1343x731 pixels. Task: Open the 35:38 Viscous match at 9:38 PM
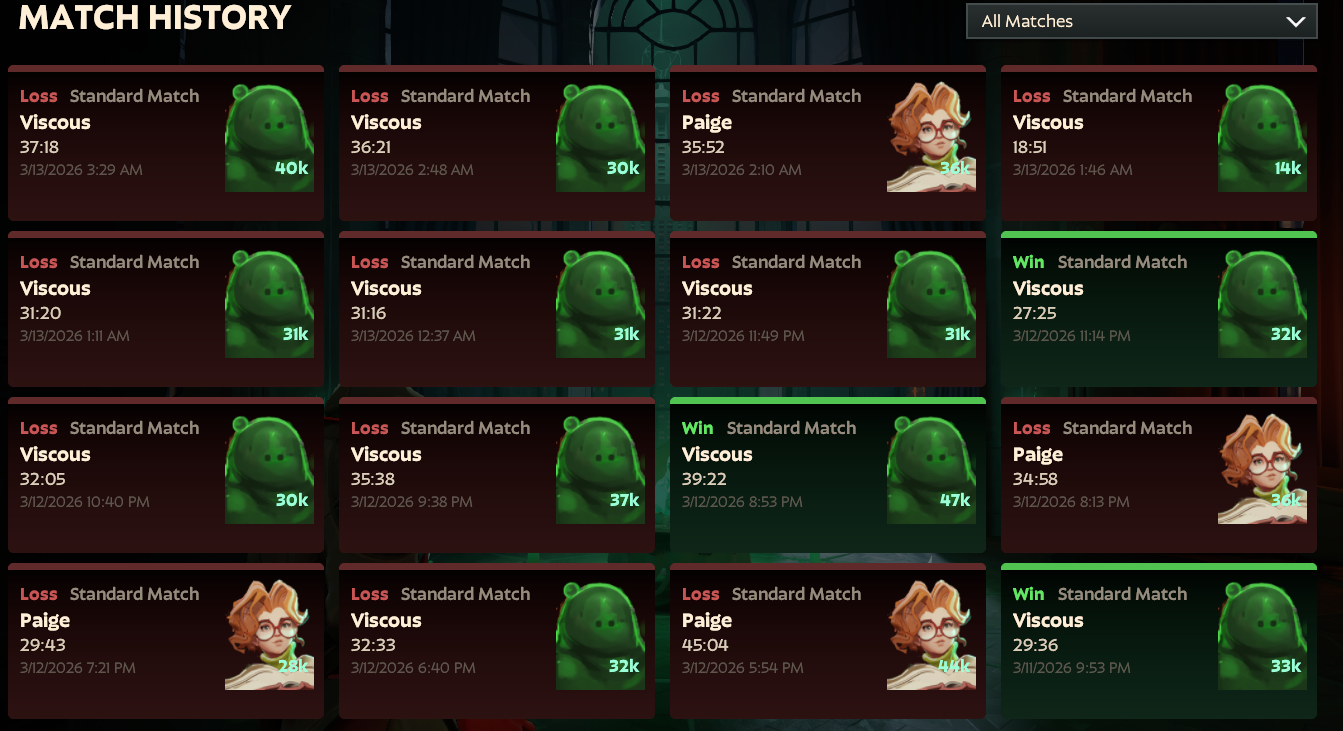point(497,475)
